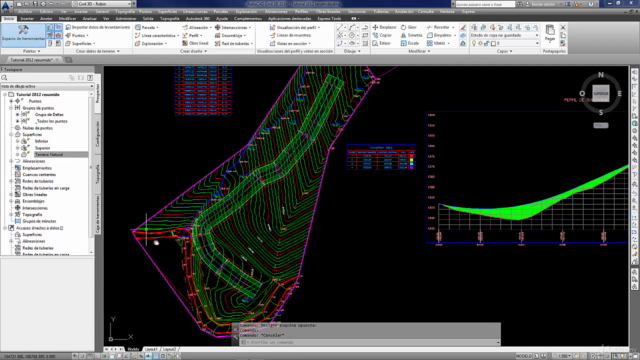Click Líneas de muestreo icon

coord(272,36)
